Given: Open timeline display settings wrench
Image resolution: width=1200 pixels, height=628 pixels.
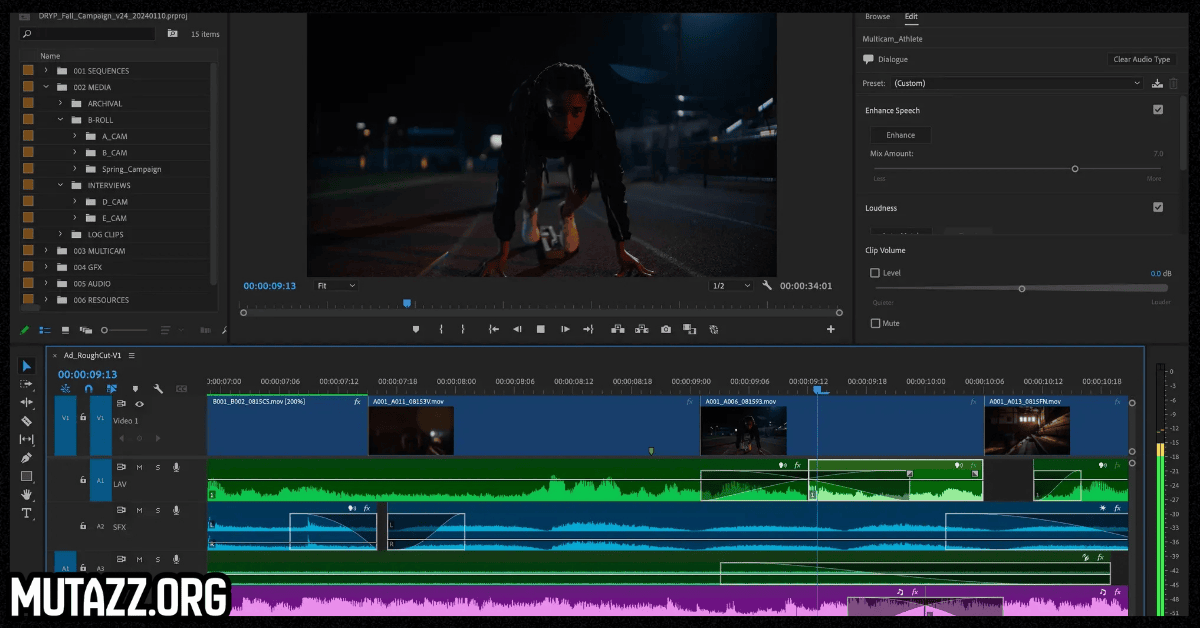Looking at the screenshot, I should [158, 388].
